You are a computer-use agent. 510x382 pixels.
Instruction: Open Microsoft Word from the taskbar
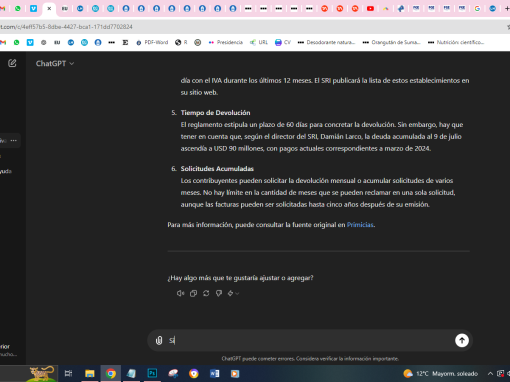pyautogui.click(x=214, y=373)
